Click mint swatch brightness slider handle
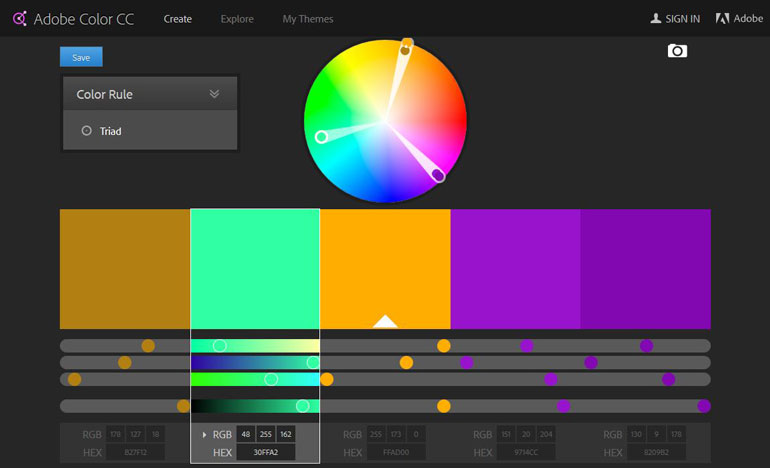Screen dimensions: 770x468 coord(302,406)
